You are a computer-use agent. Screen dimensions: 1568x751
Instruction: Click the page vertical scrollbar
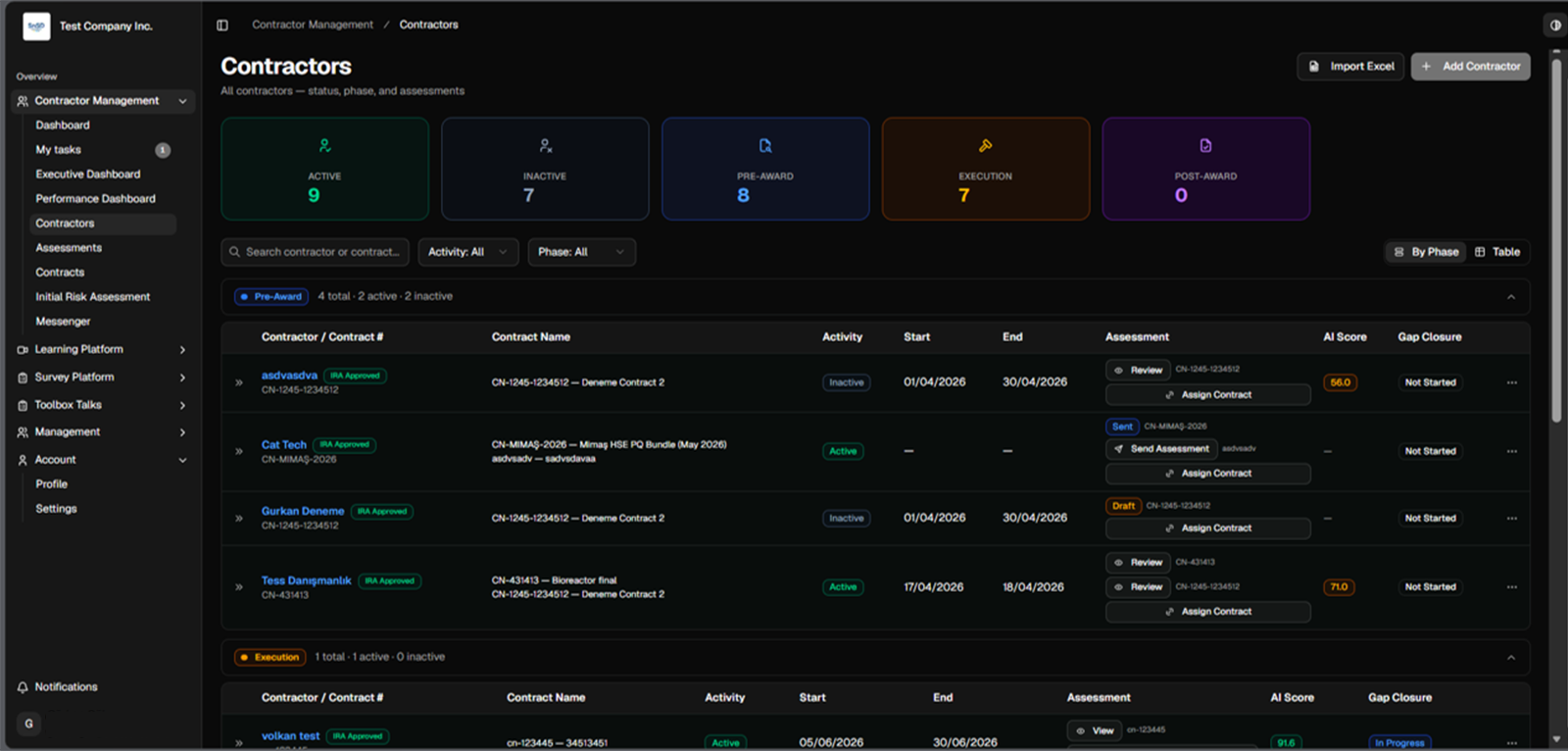pos(1556,240)
